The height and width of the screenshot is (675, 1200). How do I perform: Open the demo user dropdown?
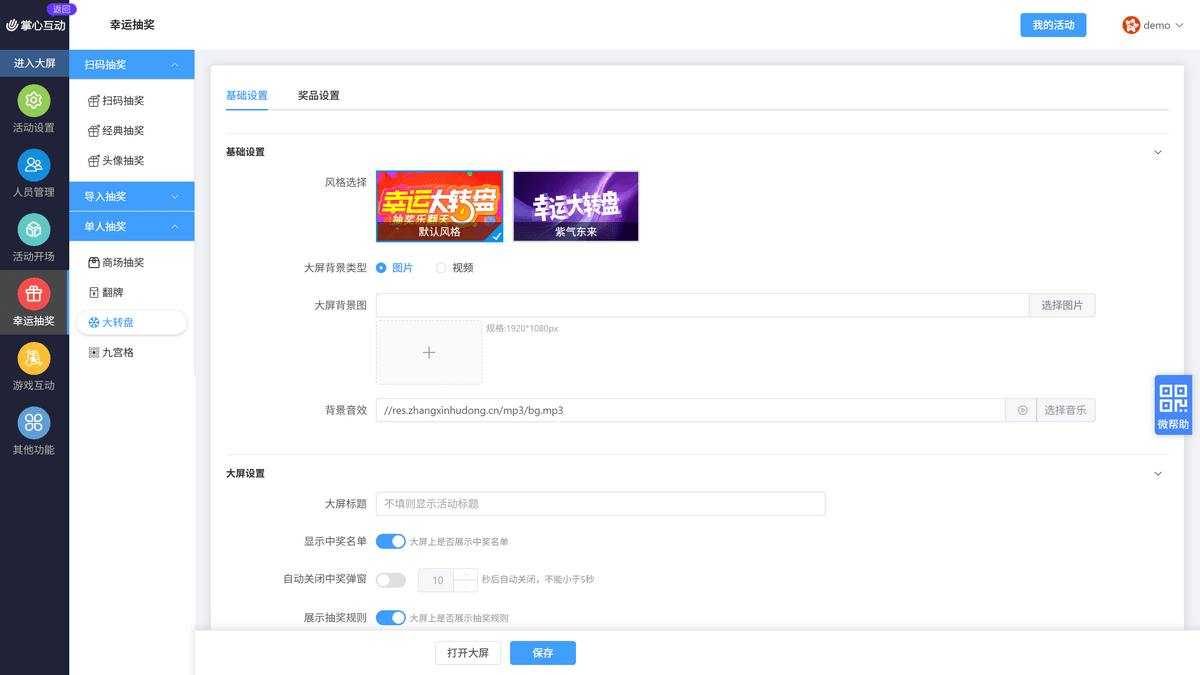click(1153, 25)
